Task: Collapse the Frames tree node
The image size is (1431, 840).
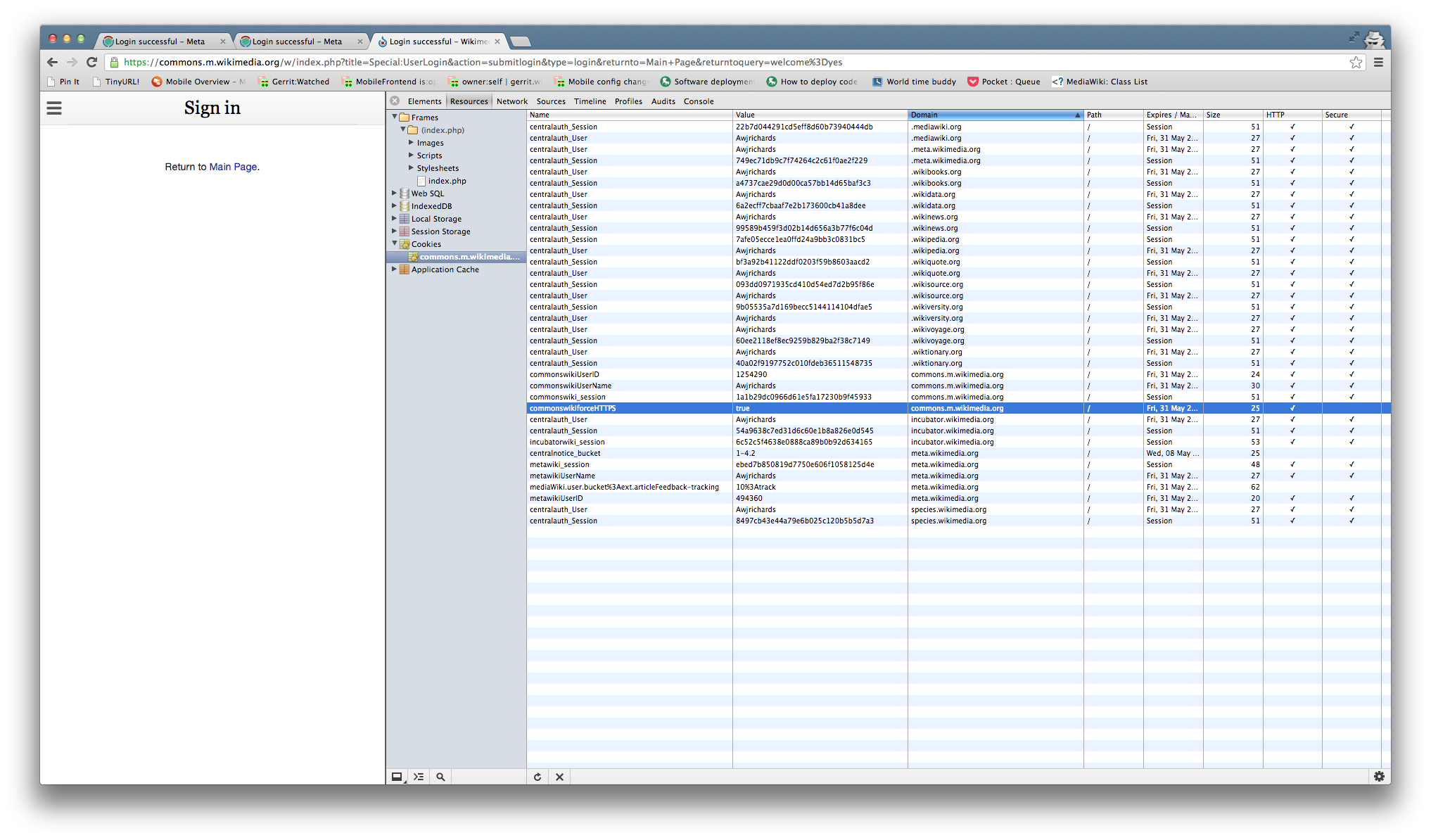Action: click(x=395, y=117)
